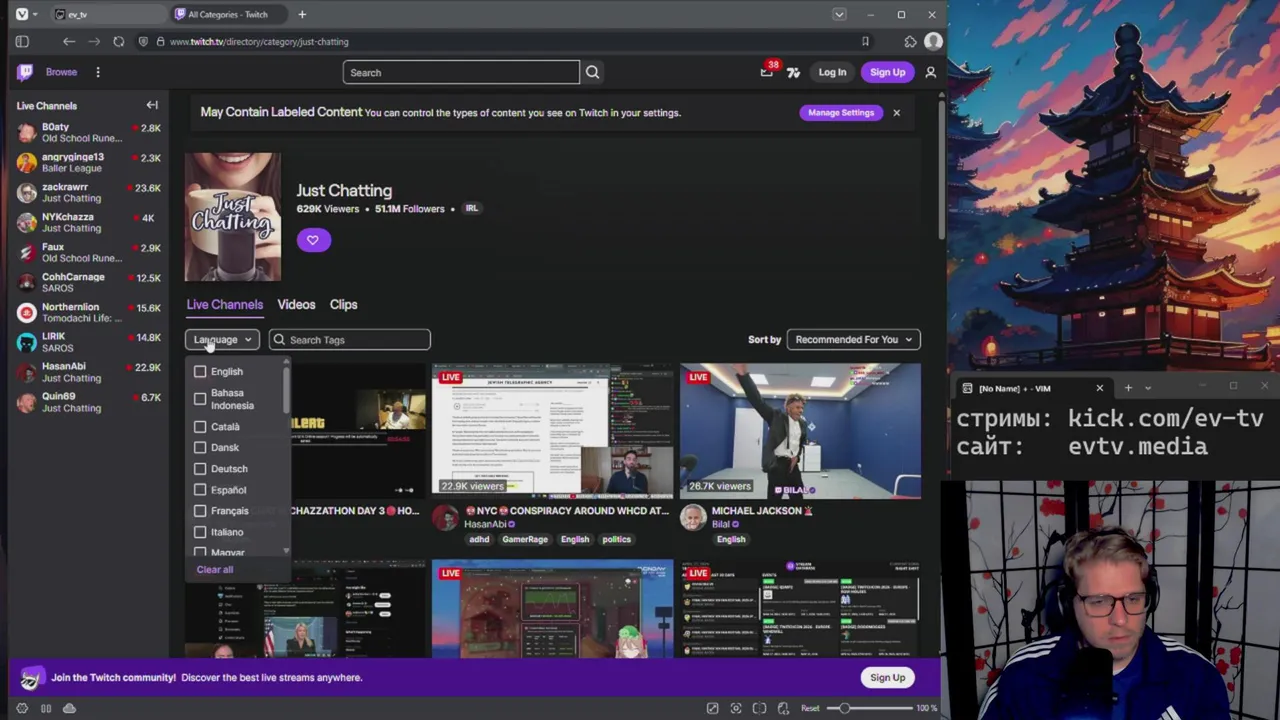Open the Vivaldi browser menu icon
This screenshot has width=1280, height=720.
[22, 14]
